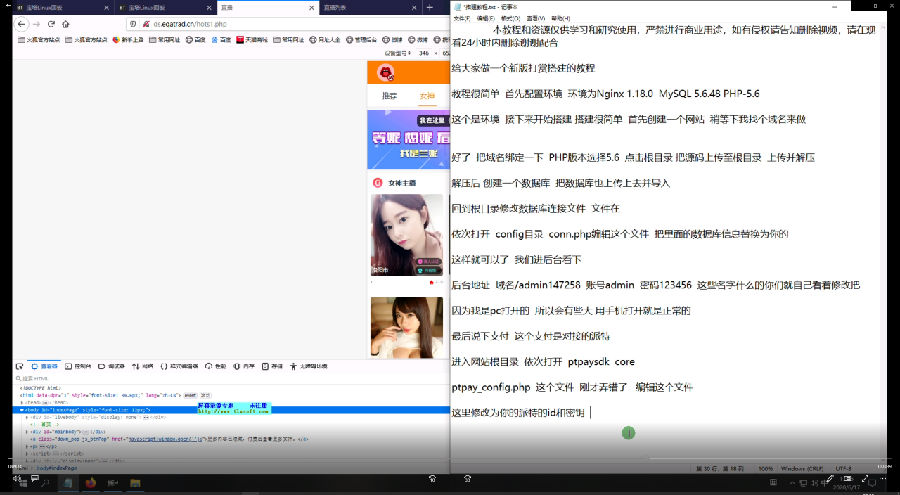
Task: Expand the div id livebody node
Action: click(27, 417)
